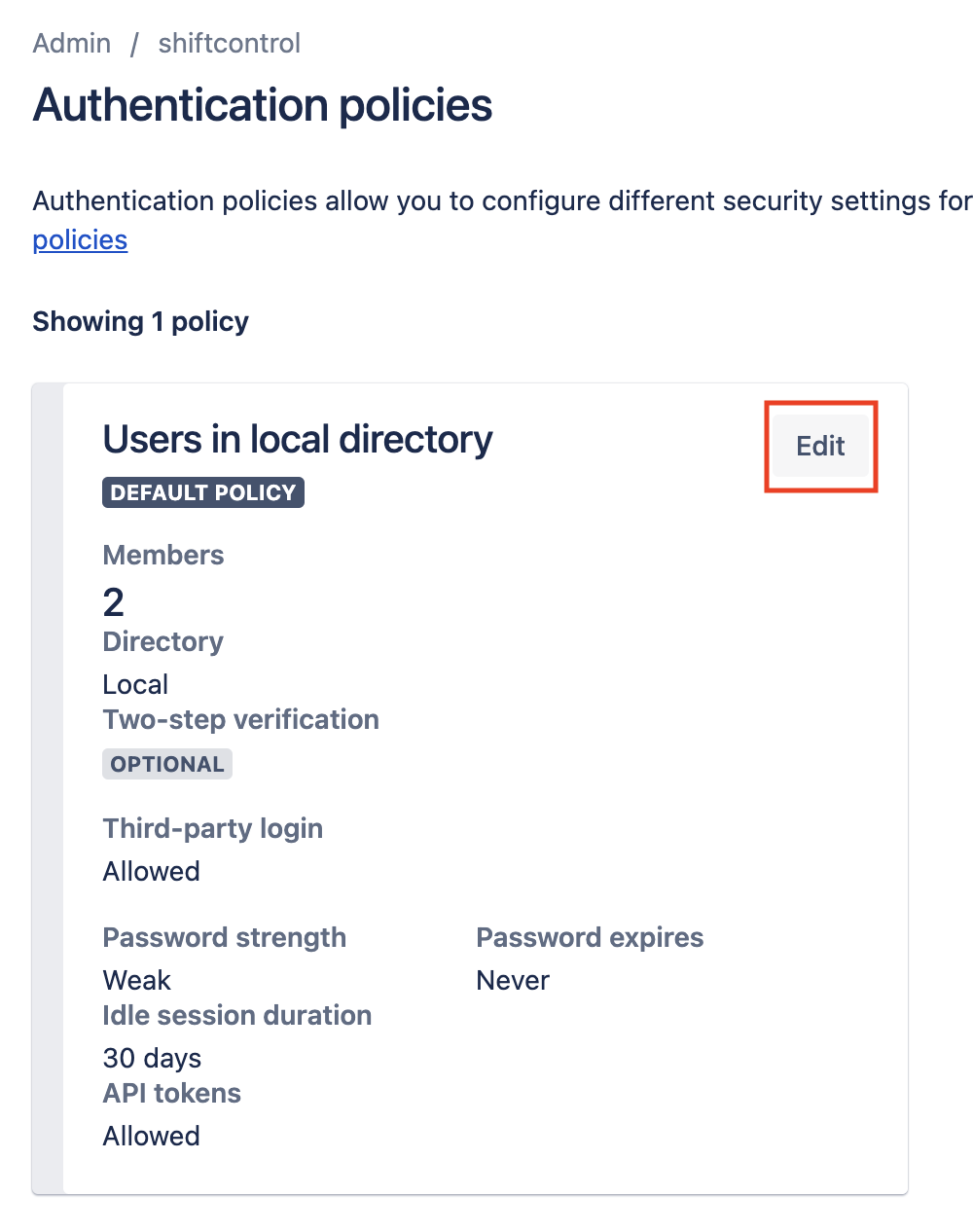This screenshot has width=973, height=1232.
Task: Click the '30 days' session duration value
Action: [152, 1059]
